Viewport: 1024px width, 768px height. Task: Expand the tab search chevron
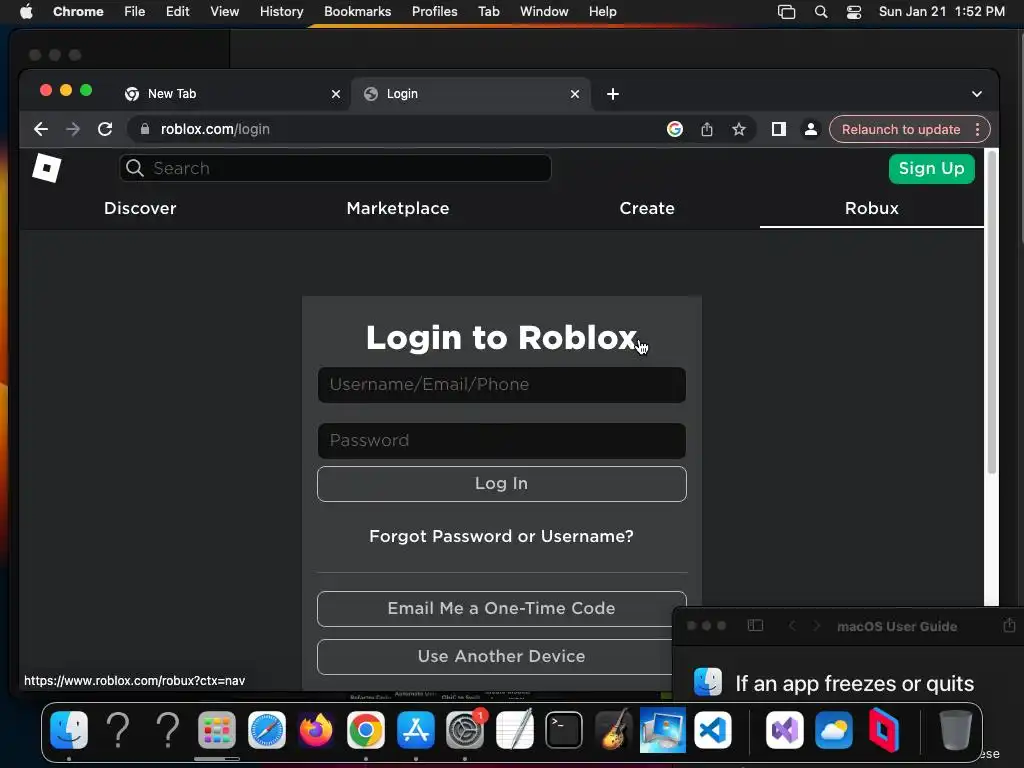[977, 94]
